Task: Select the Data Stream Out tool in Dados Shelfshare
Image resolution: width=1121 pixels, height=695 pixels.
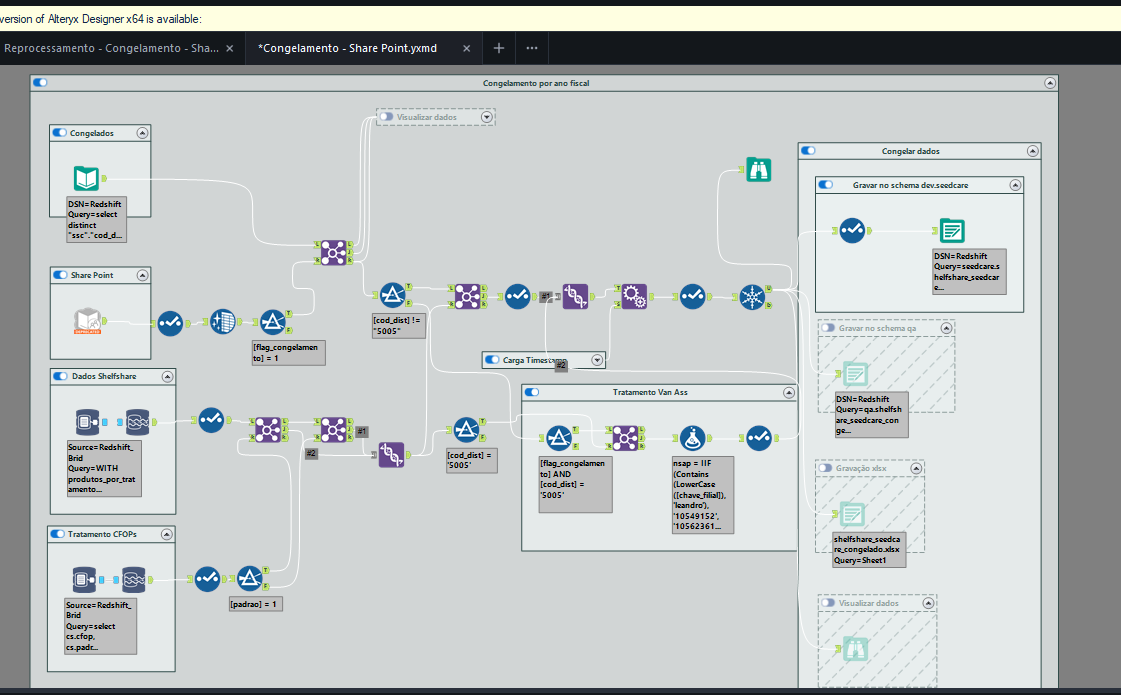Action: (137, 422)
